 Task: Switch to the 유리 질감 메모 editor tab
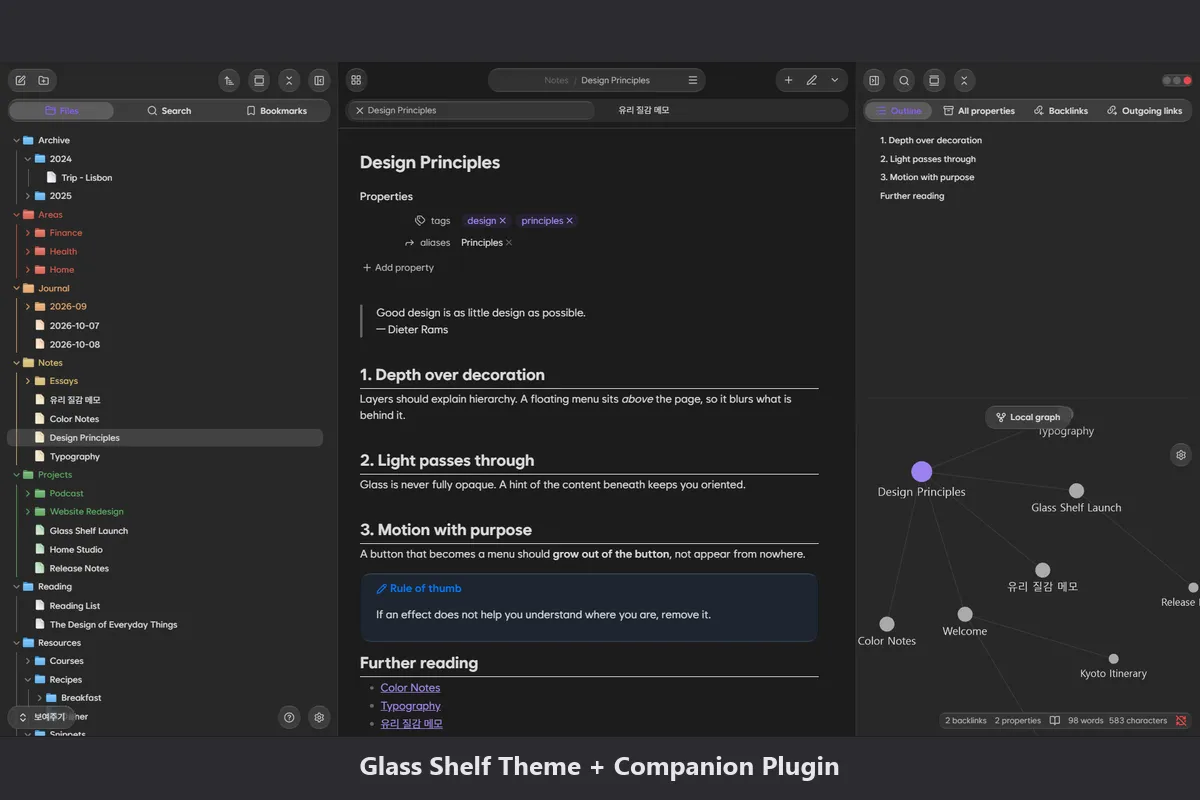644,110
